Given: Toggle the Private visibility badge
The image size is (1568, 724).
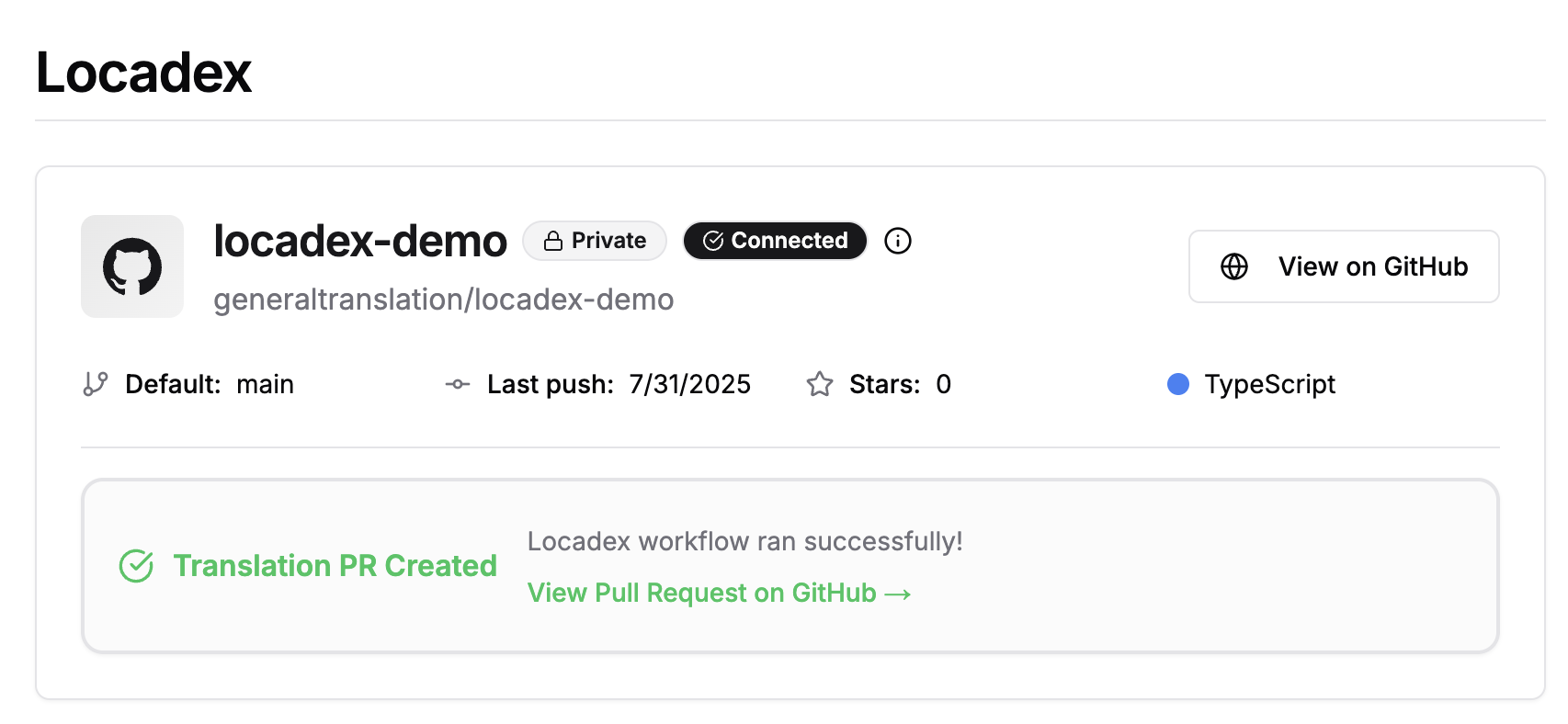Looking at the screenshot, I should [x=595, y=240].
